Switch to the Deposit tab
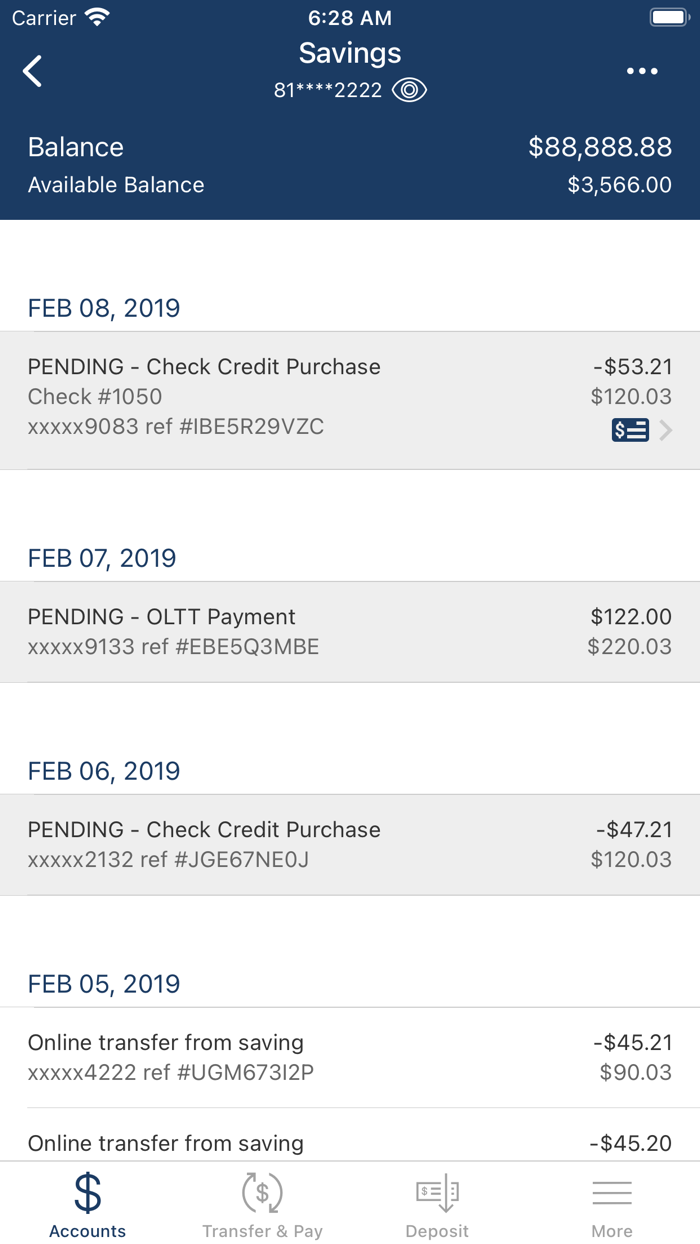The height and width of the screenshot is (1244, 700). [x=437, y=1203]
